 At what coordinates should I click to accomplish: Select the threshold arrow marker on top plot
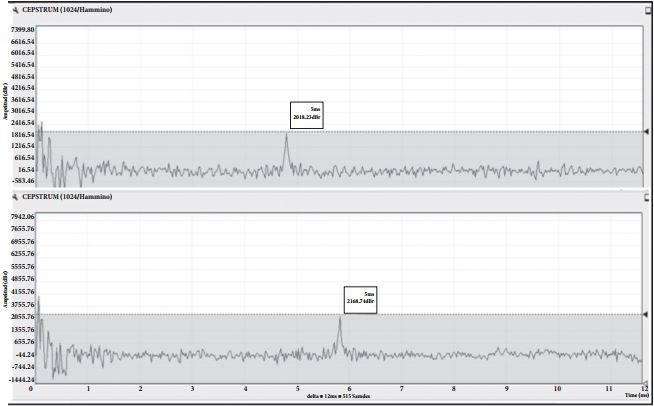click(646, 131)
